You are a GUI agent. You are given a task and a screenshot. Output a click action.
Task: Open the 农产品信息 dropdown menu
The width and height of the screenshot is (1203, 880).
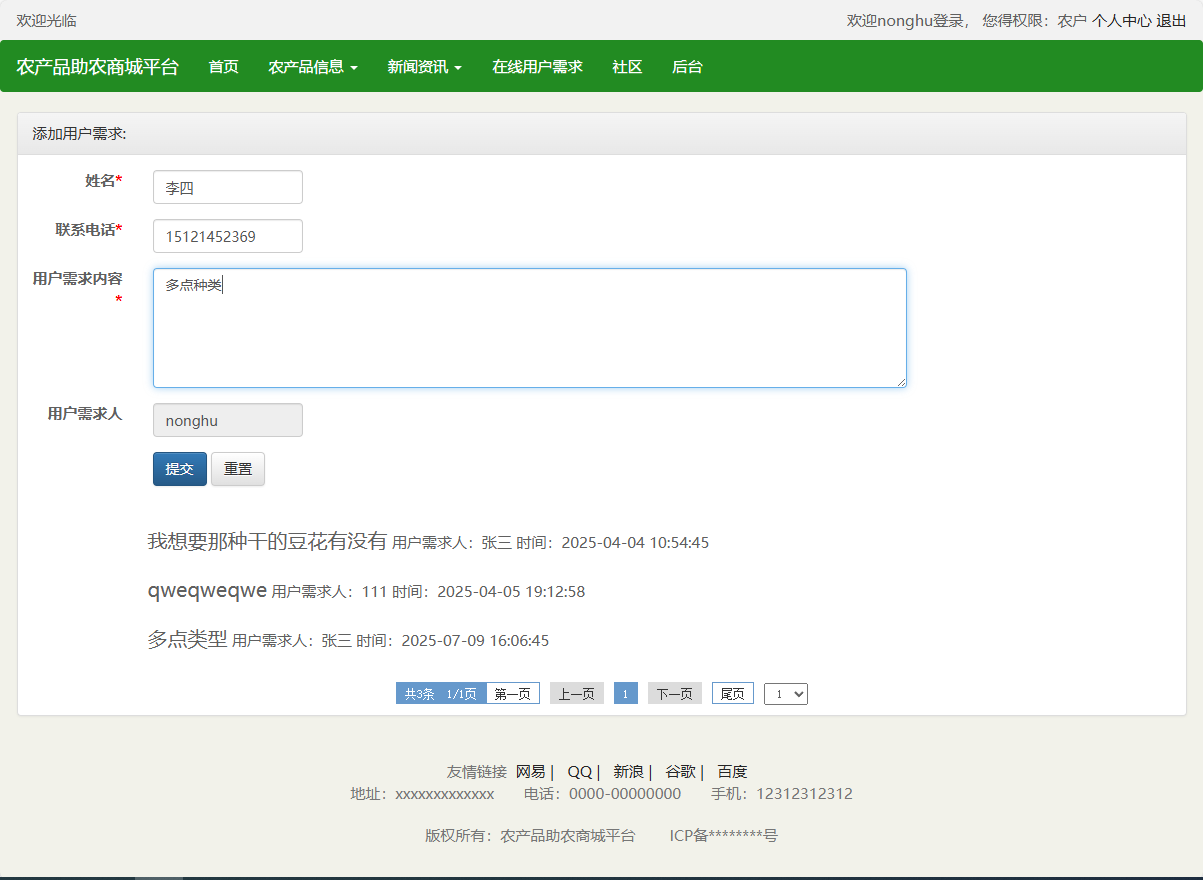pos(313,66)
